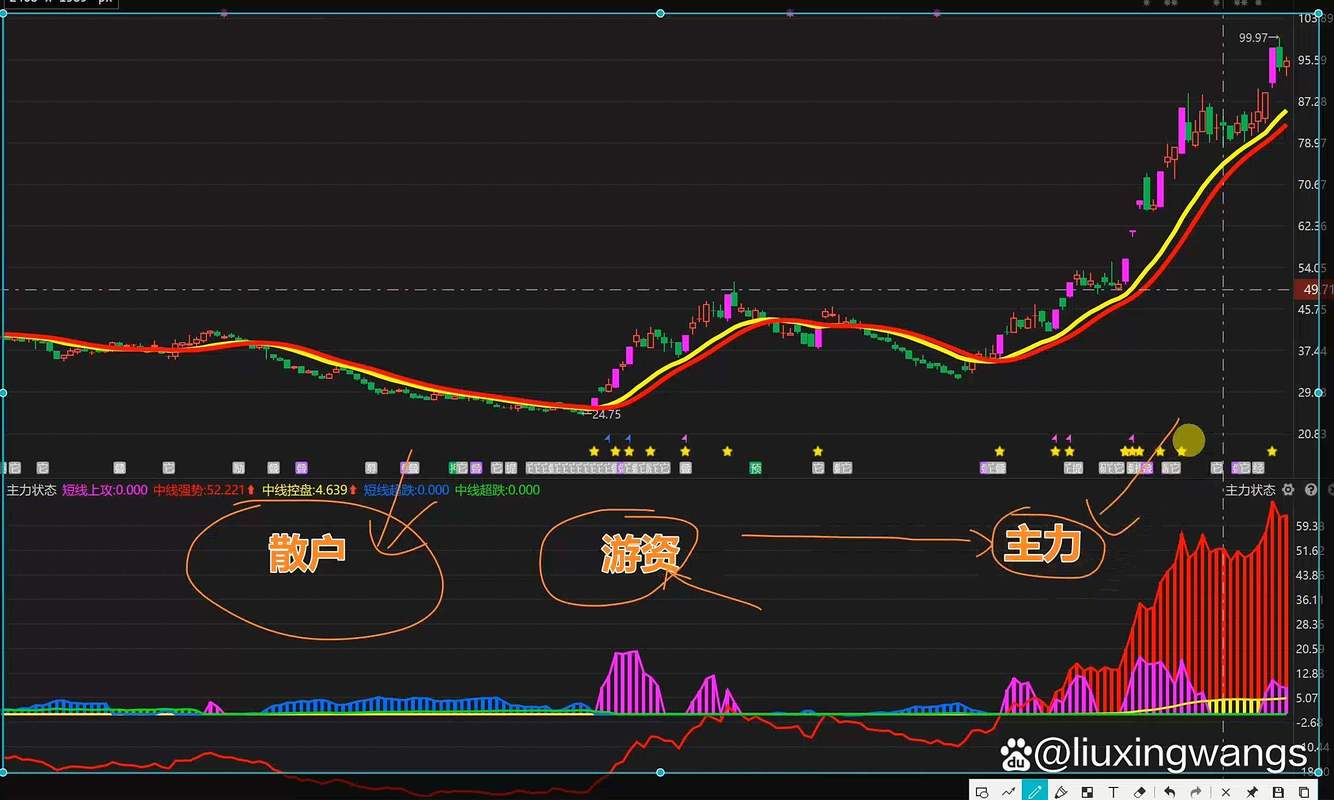Select the polyline arrow drawing tool
Screen dimensions: 1334x800
coord(1008,792)
